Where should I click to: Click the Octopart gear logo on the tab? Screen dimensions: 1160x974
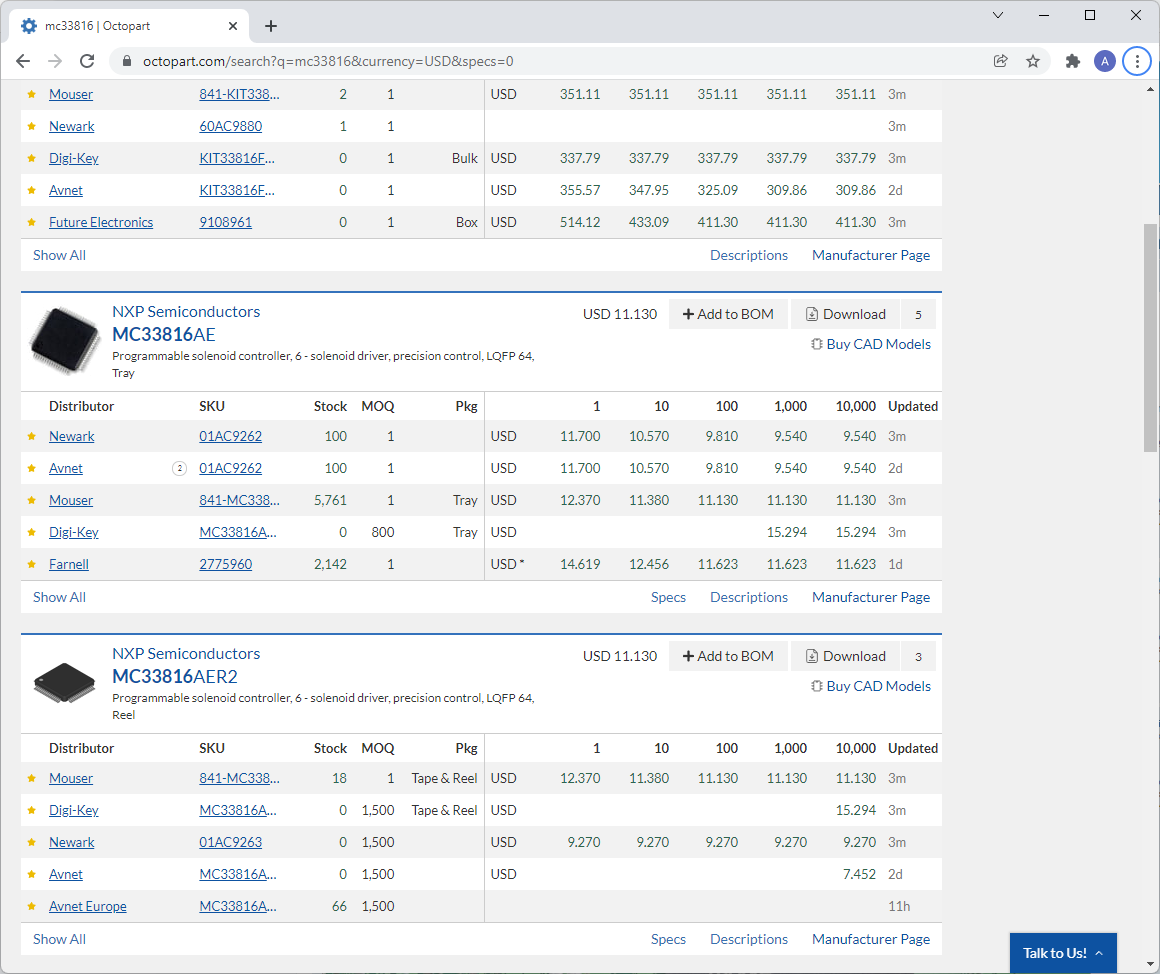pos(28,26)
